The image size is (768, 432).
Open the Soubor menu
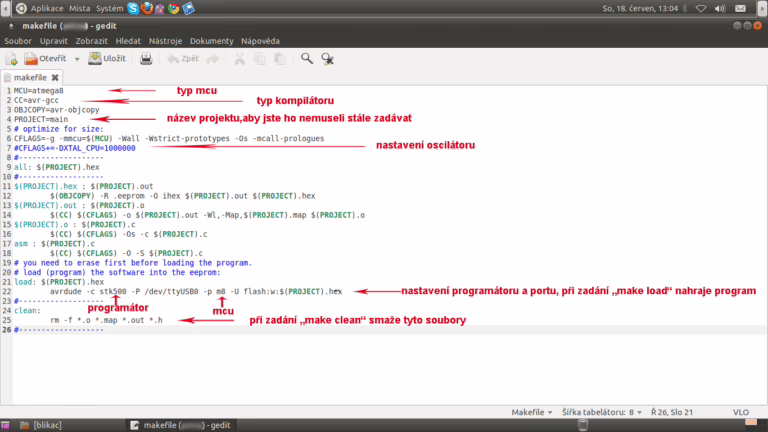pos(18,41)
